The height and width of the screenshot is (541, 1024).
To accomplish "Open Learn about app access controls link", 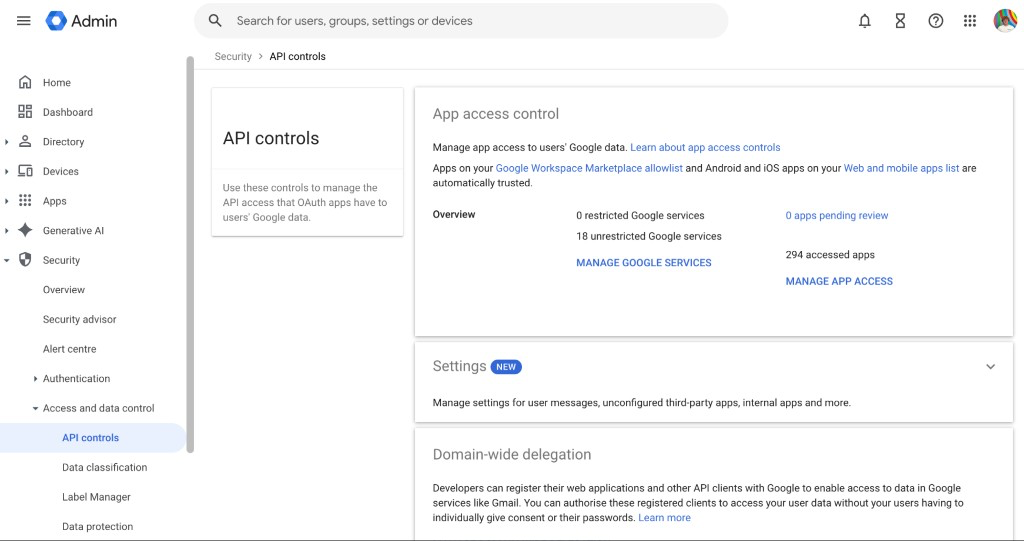I will (x=705, y=147).
